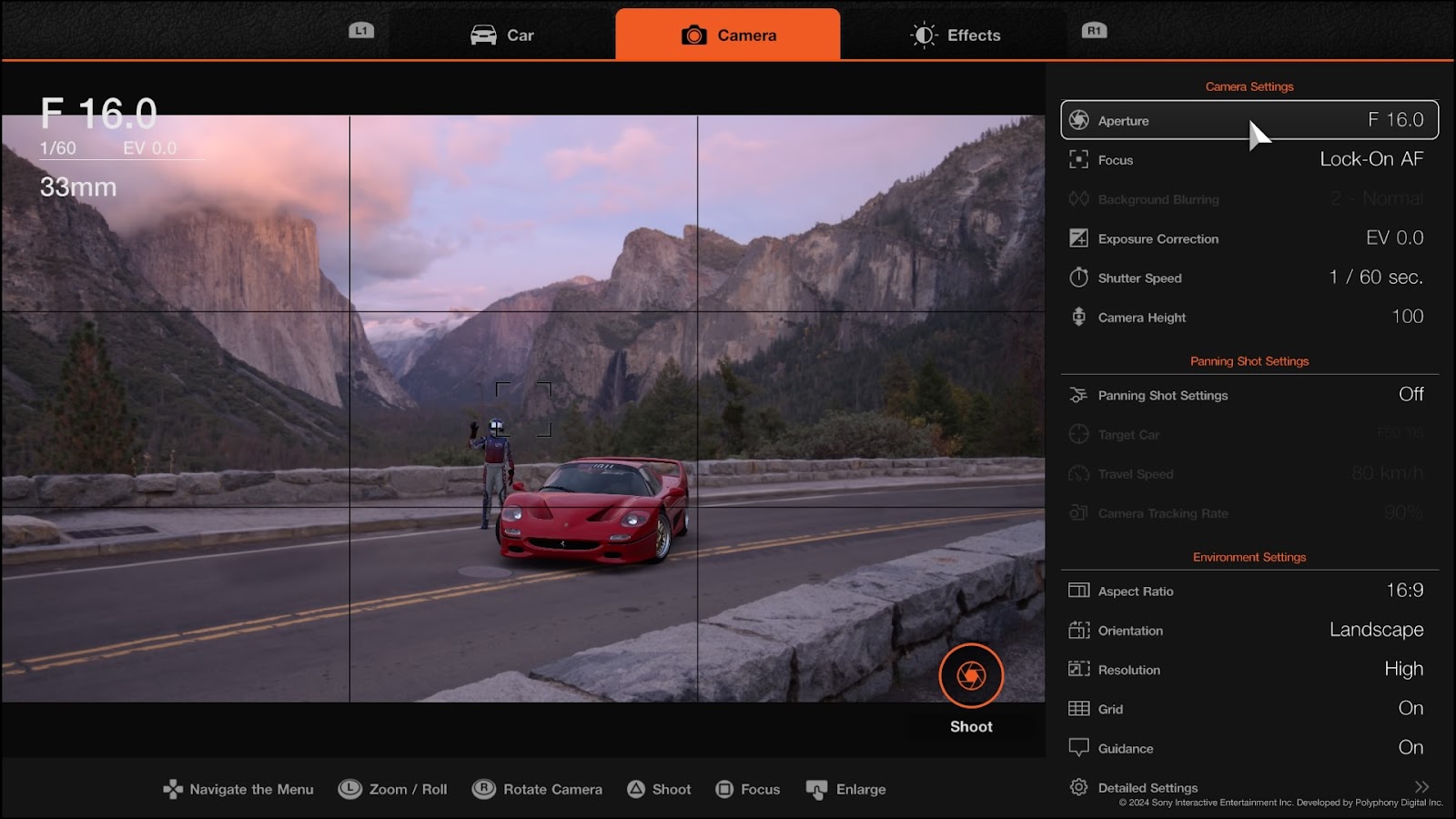Open the Effects tab
Screen dimensions: 1456x819
point(955,35)
